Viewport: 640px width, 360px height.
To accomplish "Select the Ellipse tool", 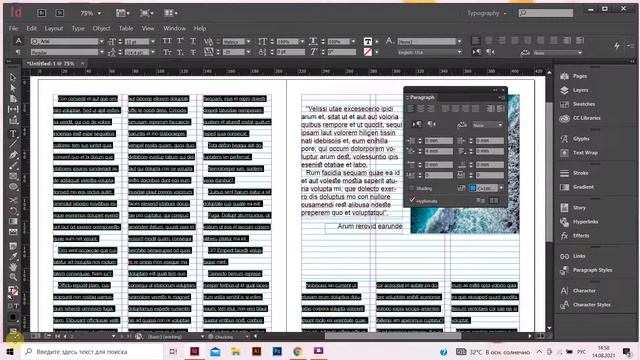I will coord(13,187).
